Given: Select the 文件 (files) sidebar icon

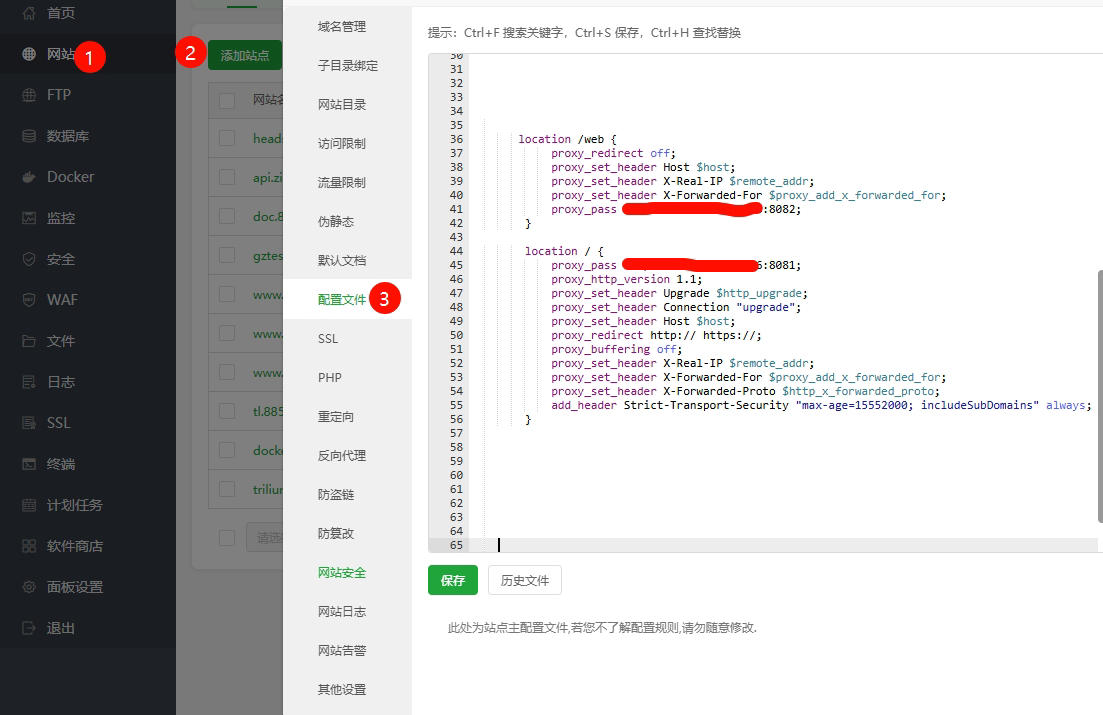Looking at the screenshot, I should click(56, 340).
